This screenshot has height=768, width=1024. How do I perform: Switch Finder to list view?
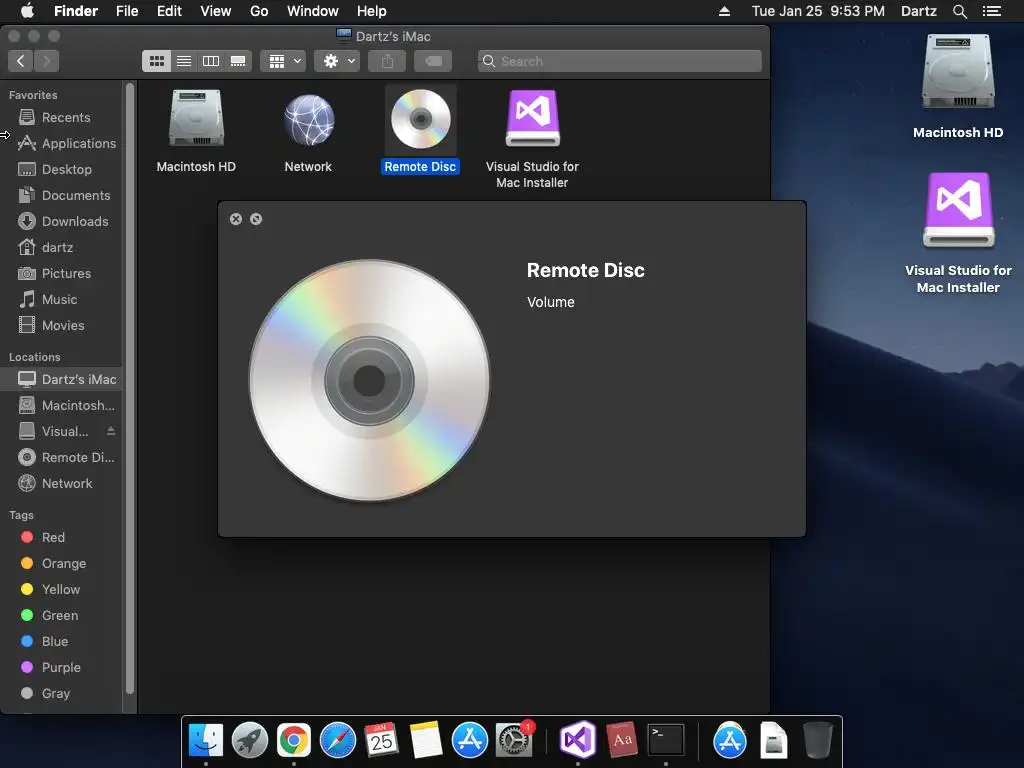coord(184,61)
